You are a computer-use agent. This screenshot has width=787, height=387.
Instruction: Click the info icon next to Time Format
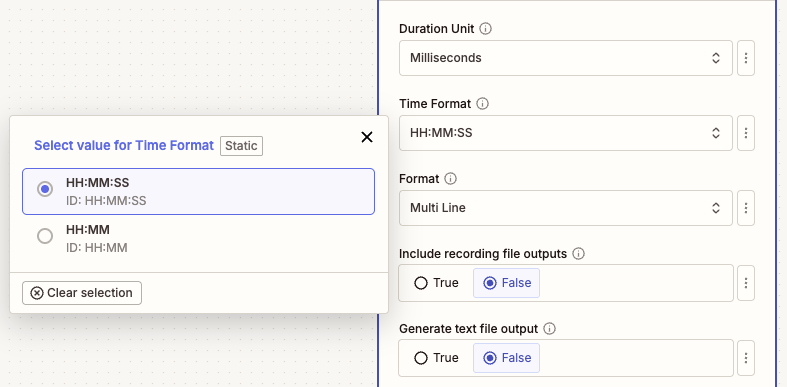482,104
